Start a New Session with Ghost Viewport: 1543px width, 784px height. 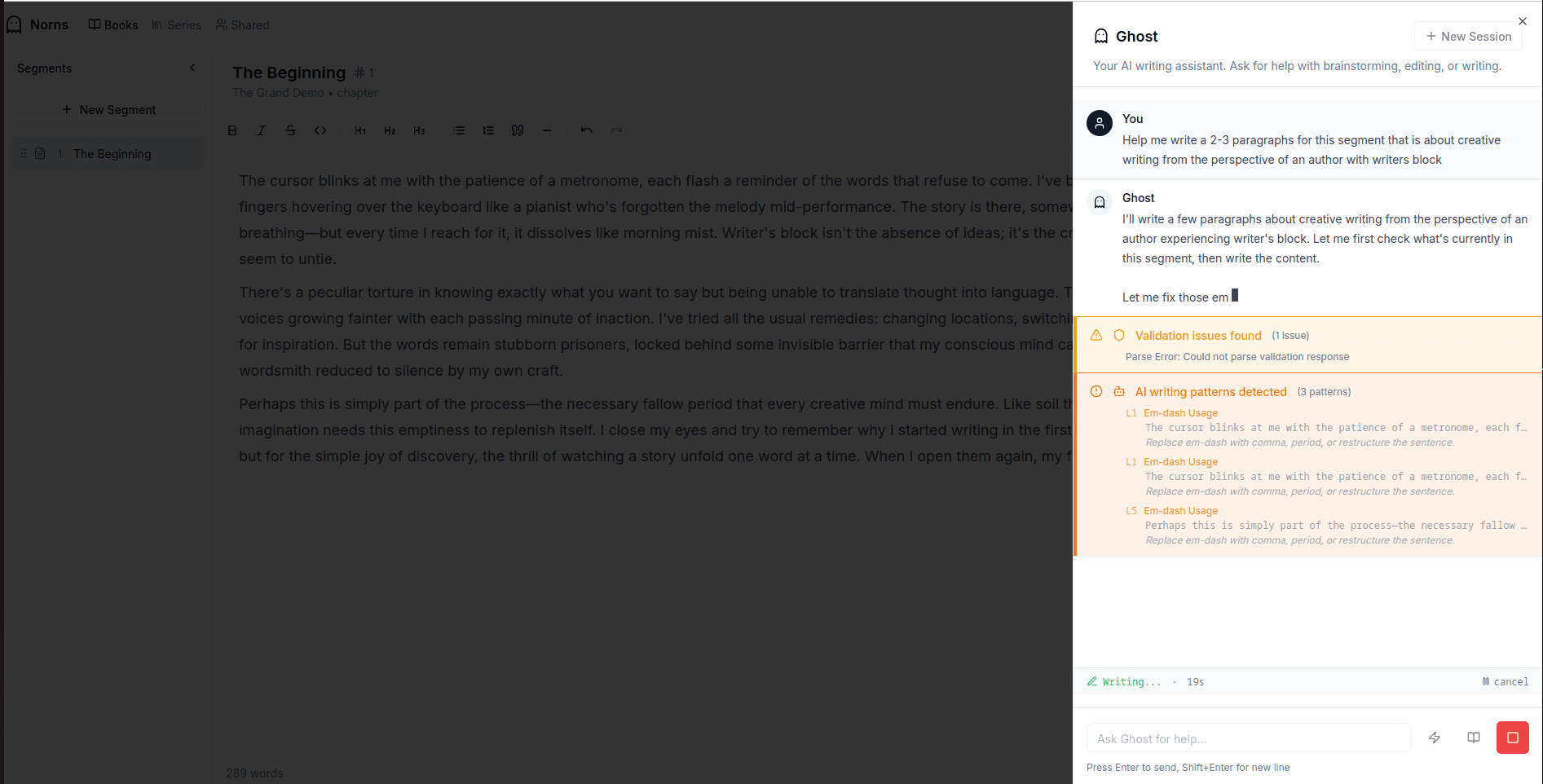click(x=1468, y=37)
